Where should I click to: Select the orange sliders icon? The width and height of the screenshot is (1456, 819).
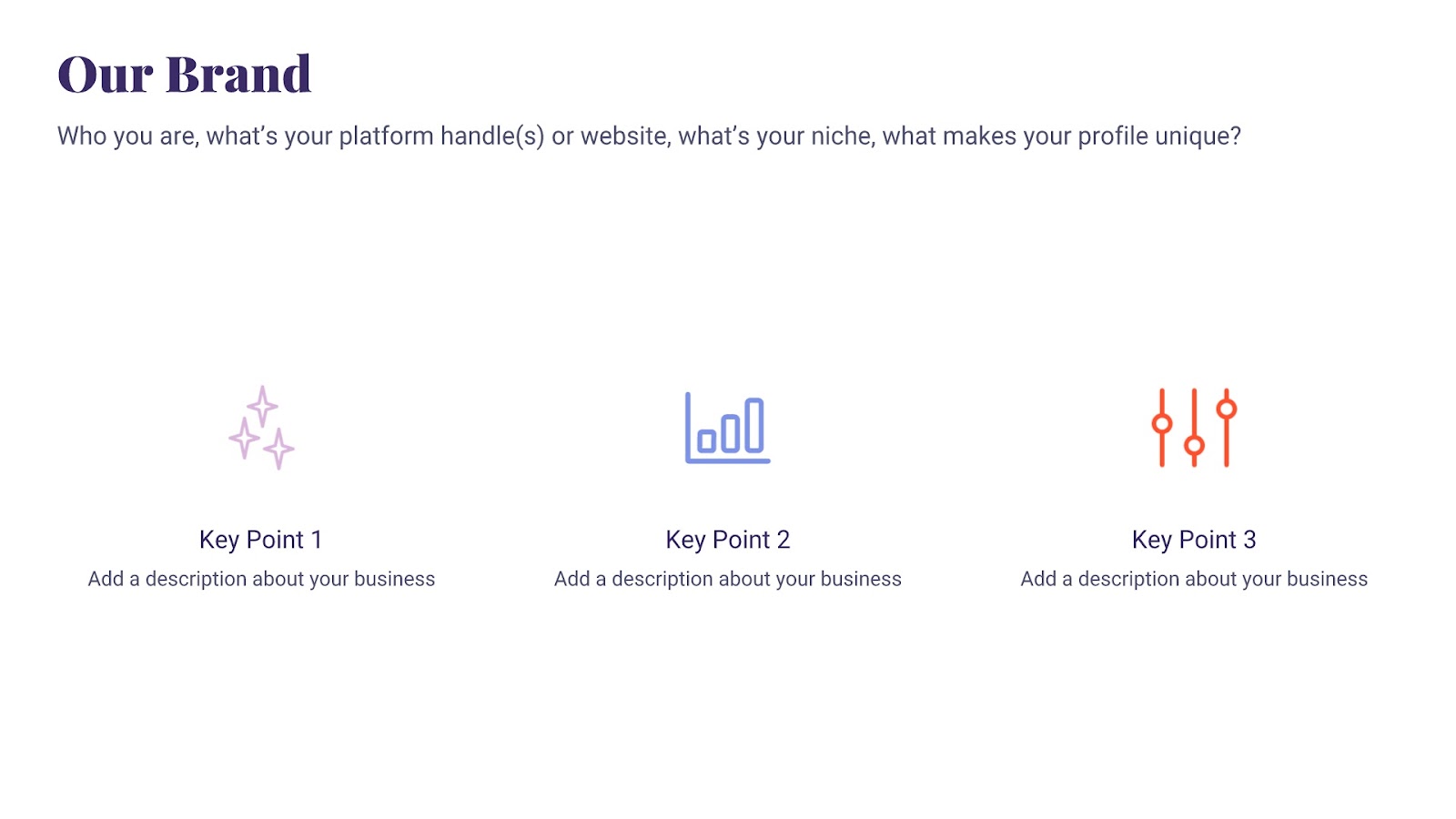coord(1194,428)
